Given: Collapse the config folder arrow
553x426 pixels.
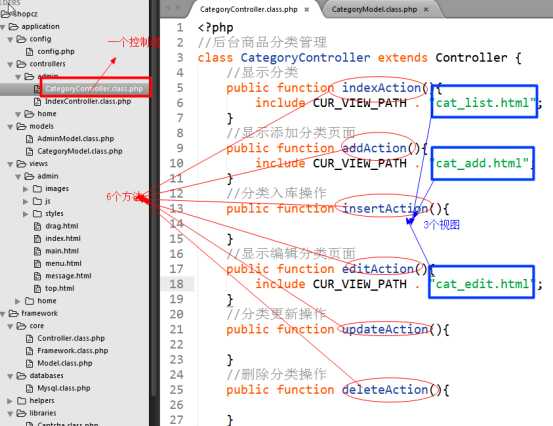Looking at the screenshot, I should 11,39.
